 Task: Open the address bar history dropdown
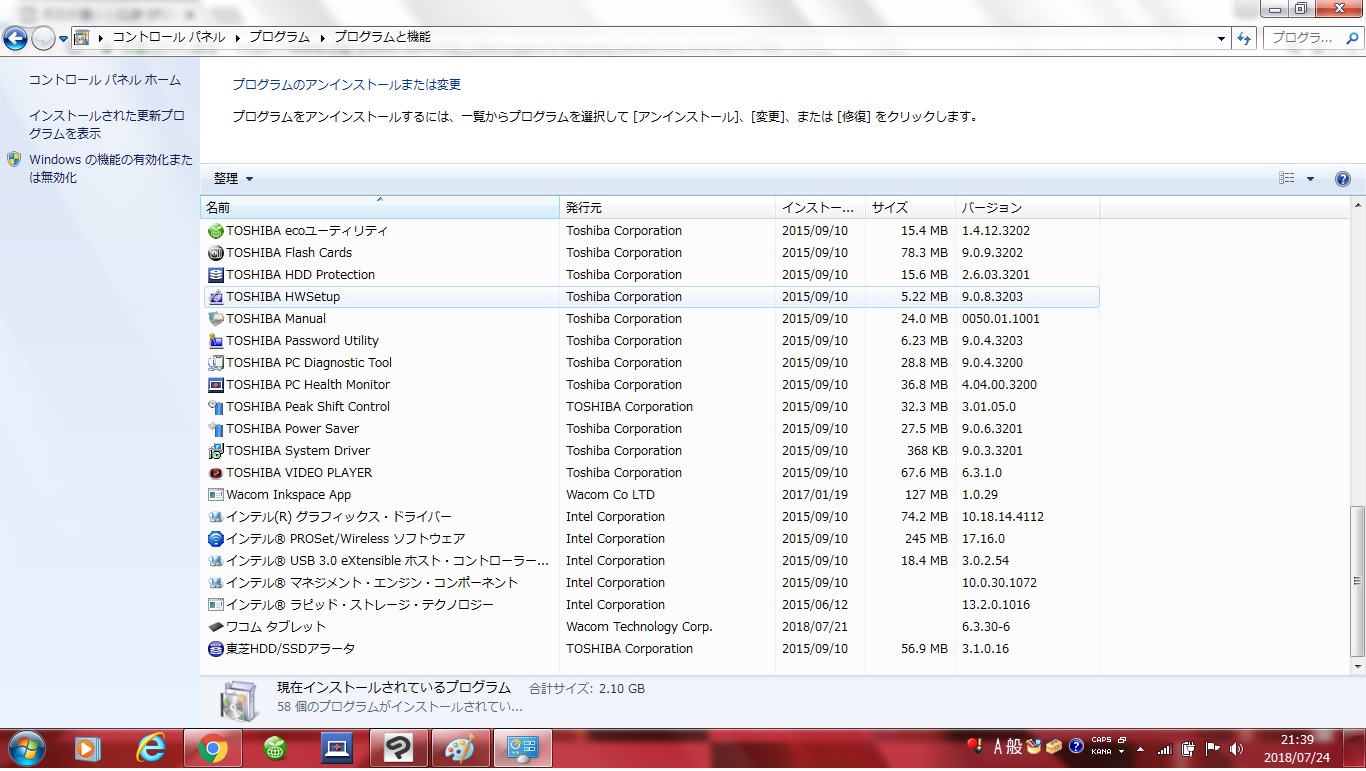pyautogui.click(x=1222, y=38)
